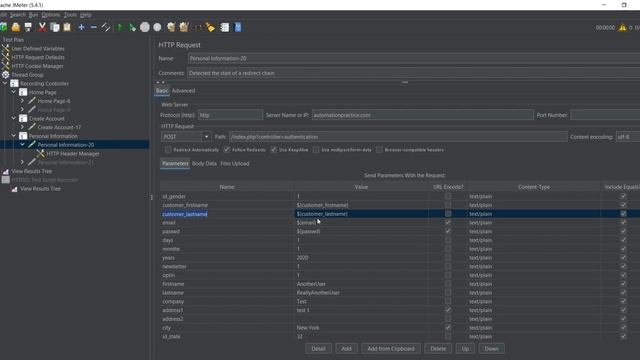Open tree search via the binoculars icon
640x360 pixels.
click(198, 27)
